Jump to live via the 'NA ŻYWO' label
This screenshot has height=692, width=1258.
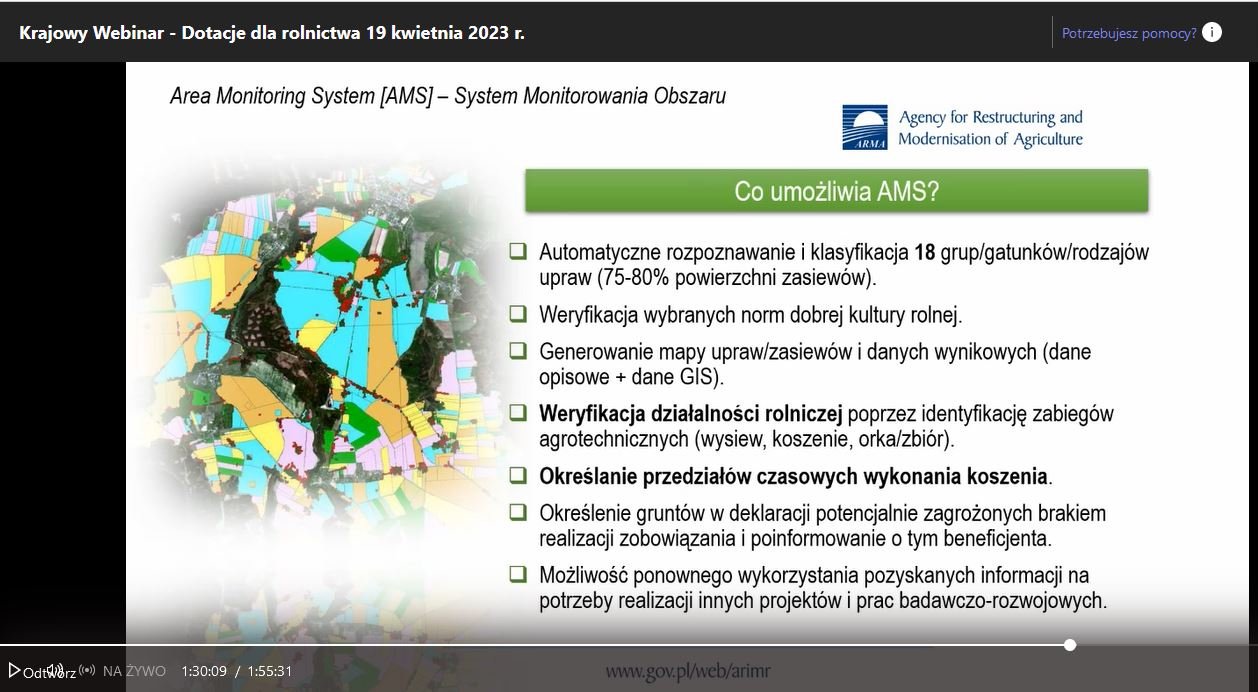coord(134,671)
